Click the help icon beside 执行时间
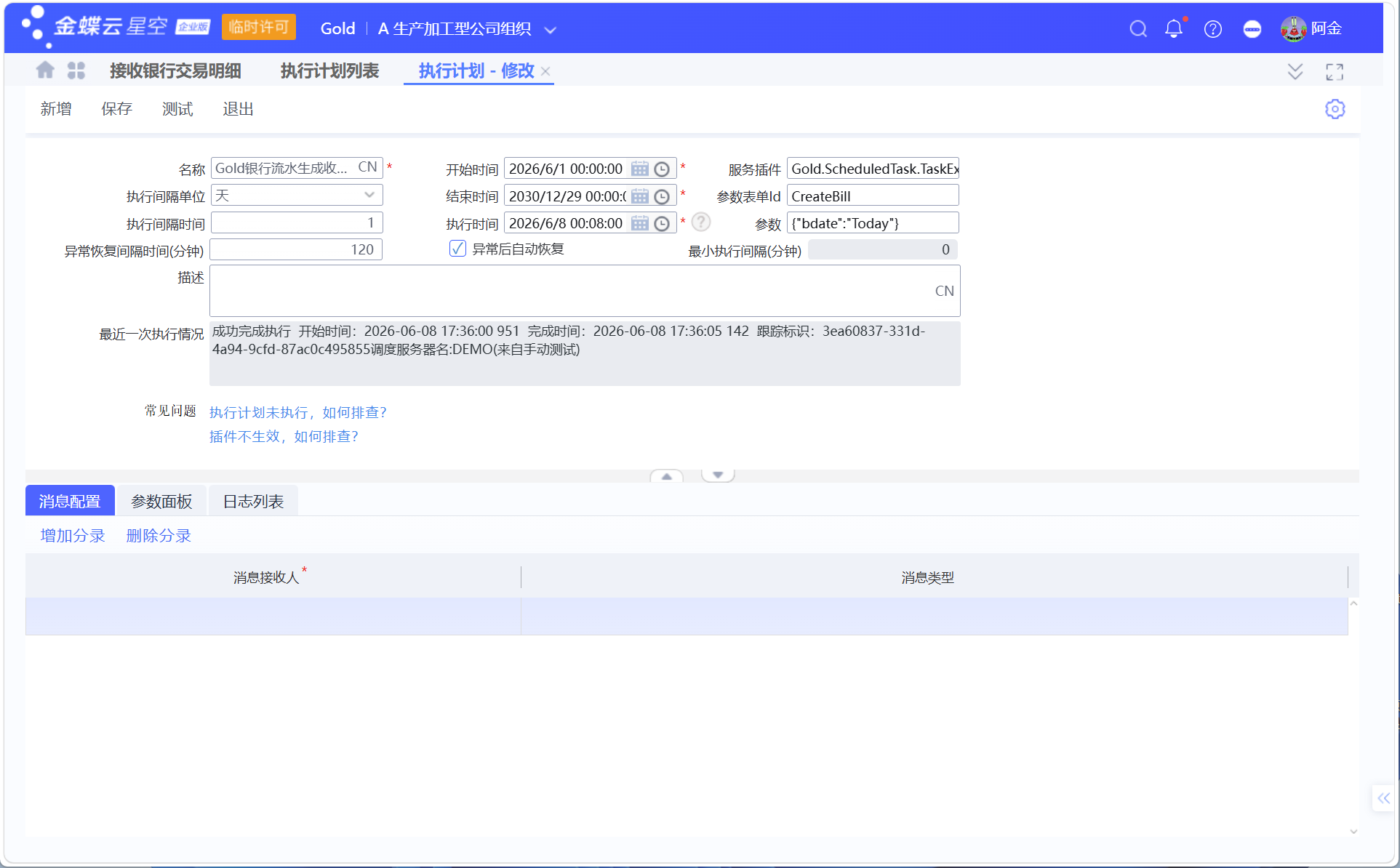Viewport: 1400px width, 868px height. click(x=701, y=222)
